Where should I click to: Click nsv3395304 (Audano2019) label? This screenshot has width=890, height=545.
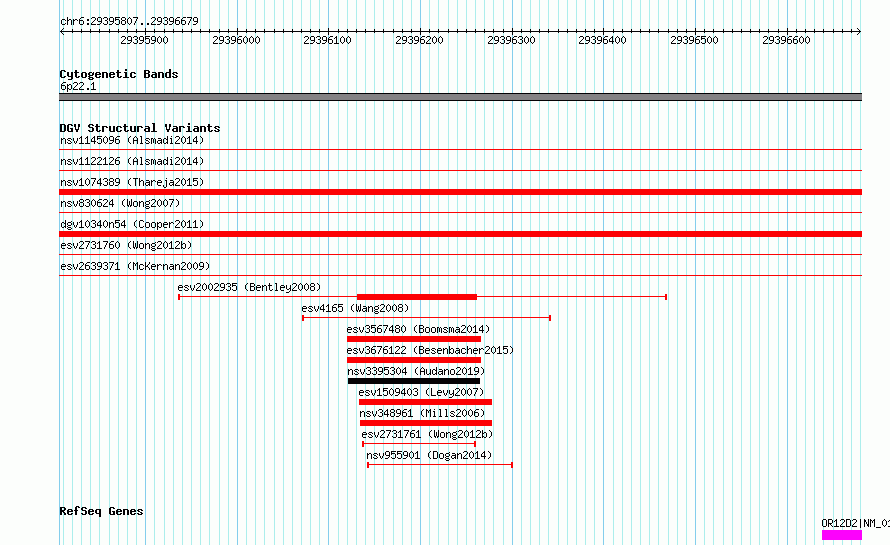(416, 371)
